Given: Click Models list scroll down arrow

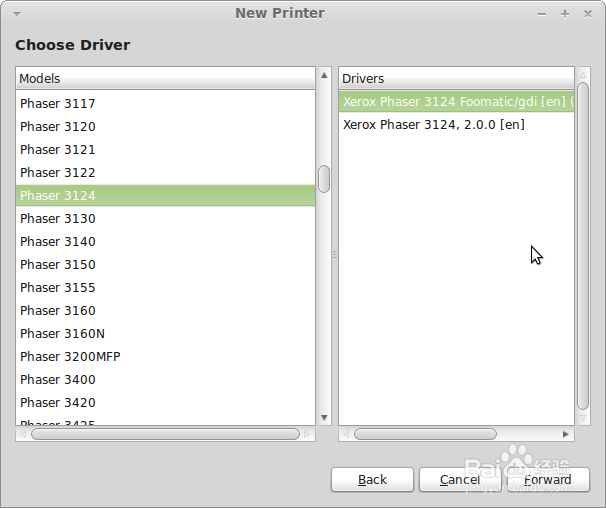Looking at the screenshot, I should pyautogui.click(x=324, y=418).
